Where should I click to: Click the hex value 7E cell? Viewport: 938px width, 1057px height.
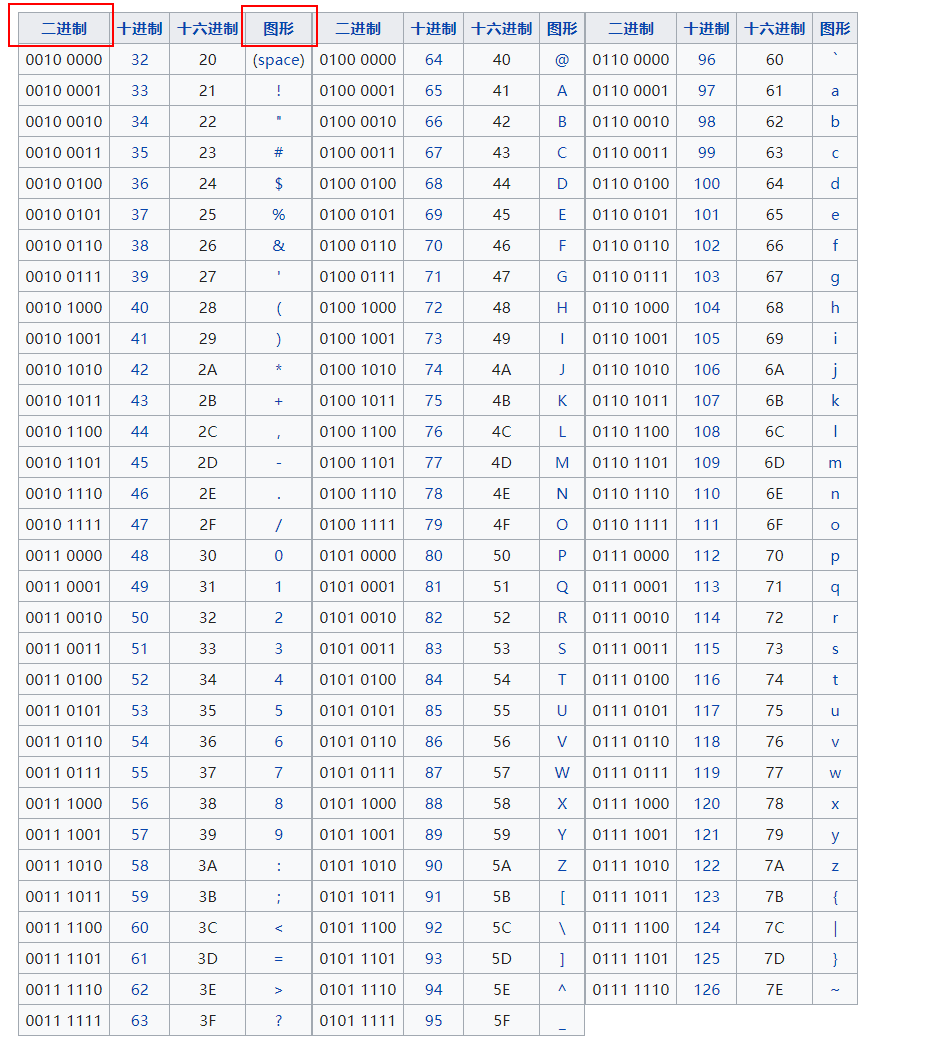coord(774,990)
